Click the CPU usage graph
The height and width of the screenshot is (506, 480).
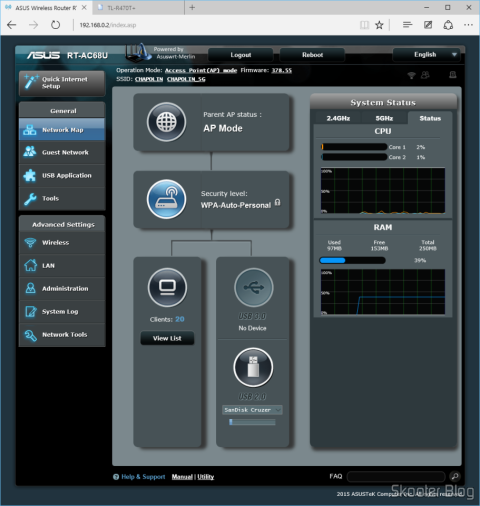click(x=383, y=191)
